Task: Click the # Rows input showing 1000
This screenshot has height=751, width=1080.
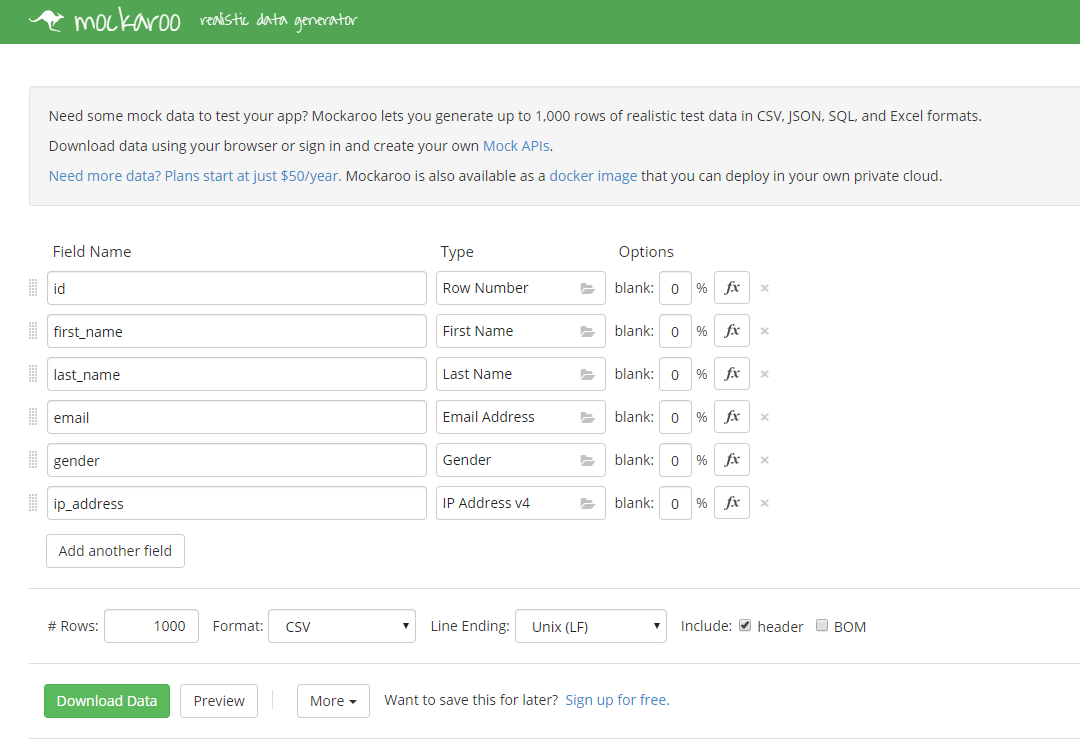Action: click(x=152, y=626)
